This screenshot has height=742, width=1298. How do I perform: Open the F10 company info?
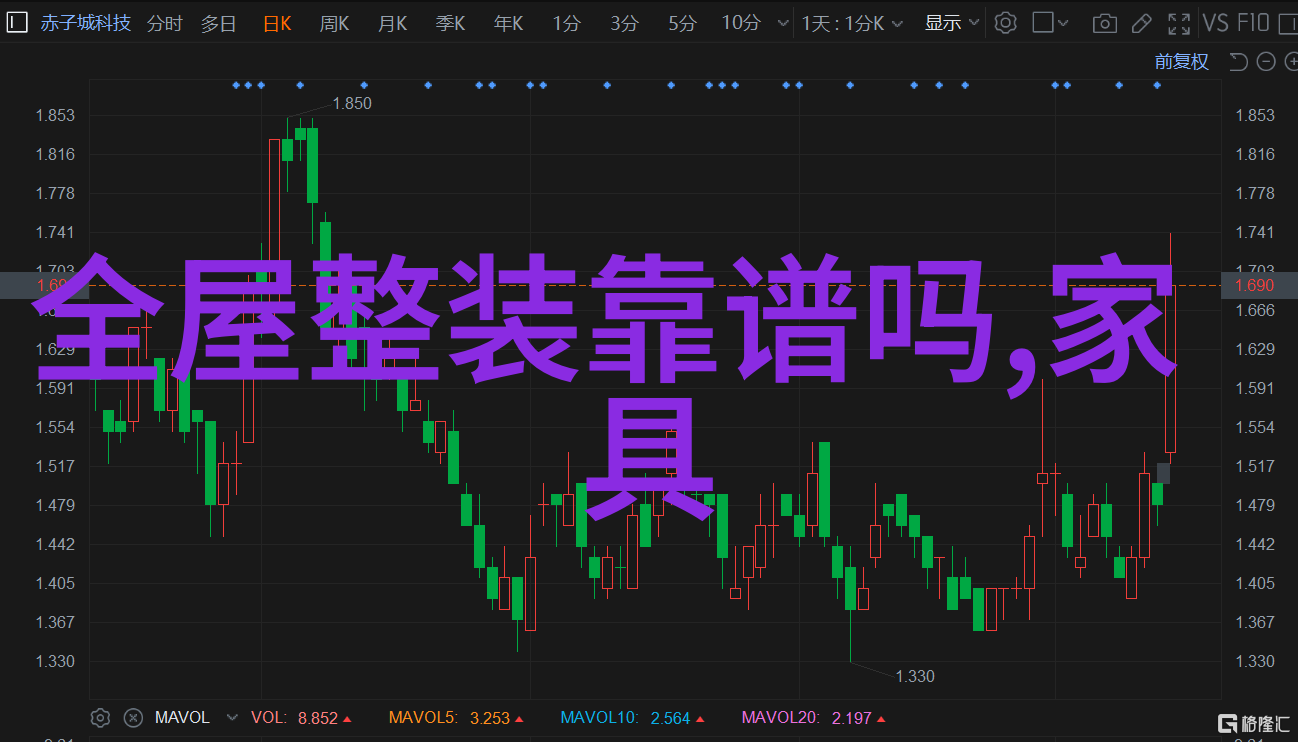tap(1253, 22)
